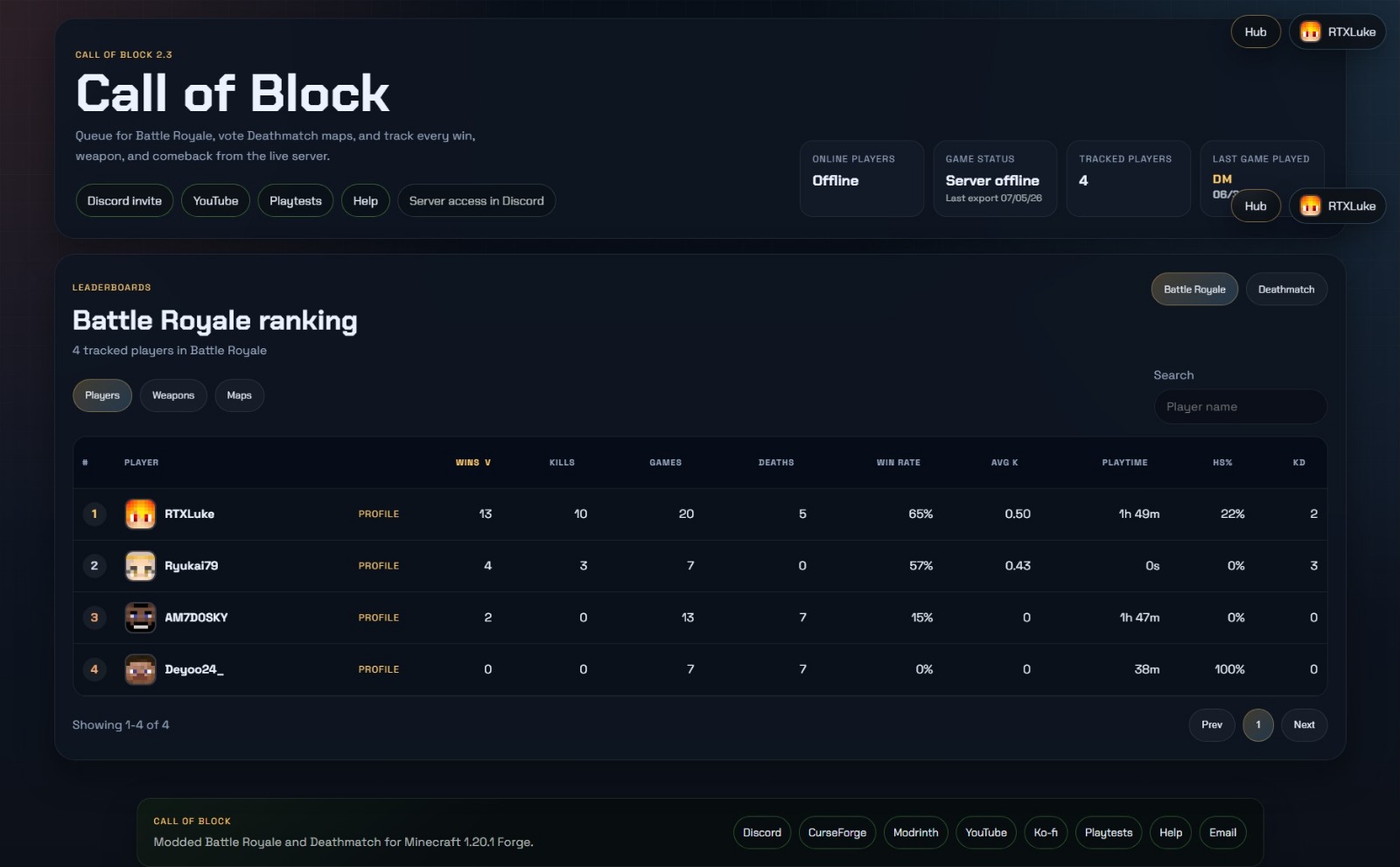Open RTXLuke's PROFILE link

coord(379,514)
